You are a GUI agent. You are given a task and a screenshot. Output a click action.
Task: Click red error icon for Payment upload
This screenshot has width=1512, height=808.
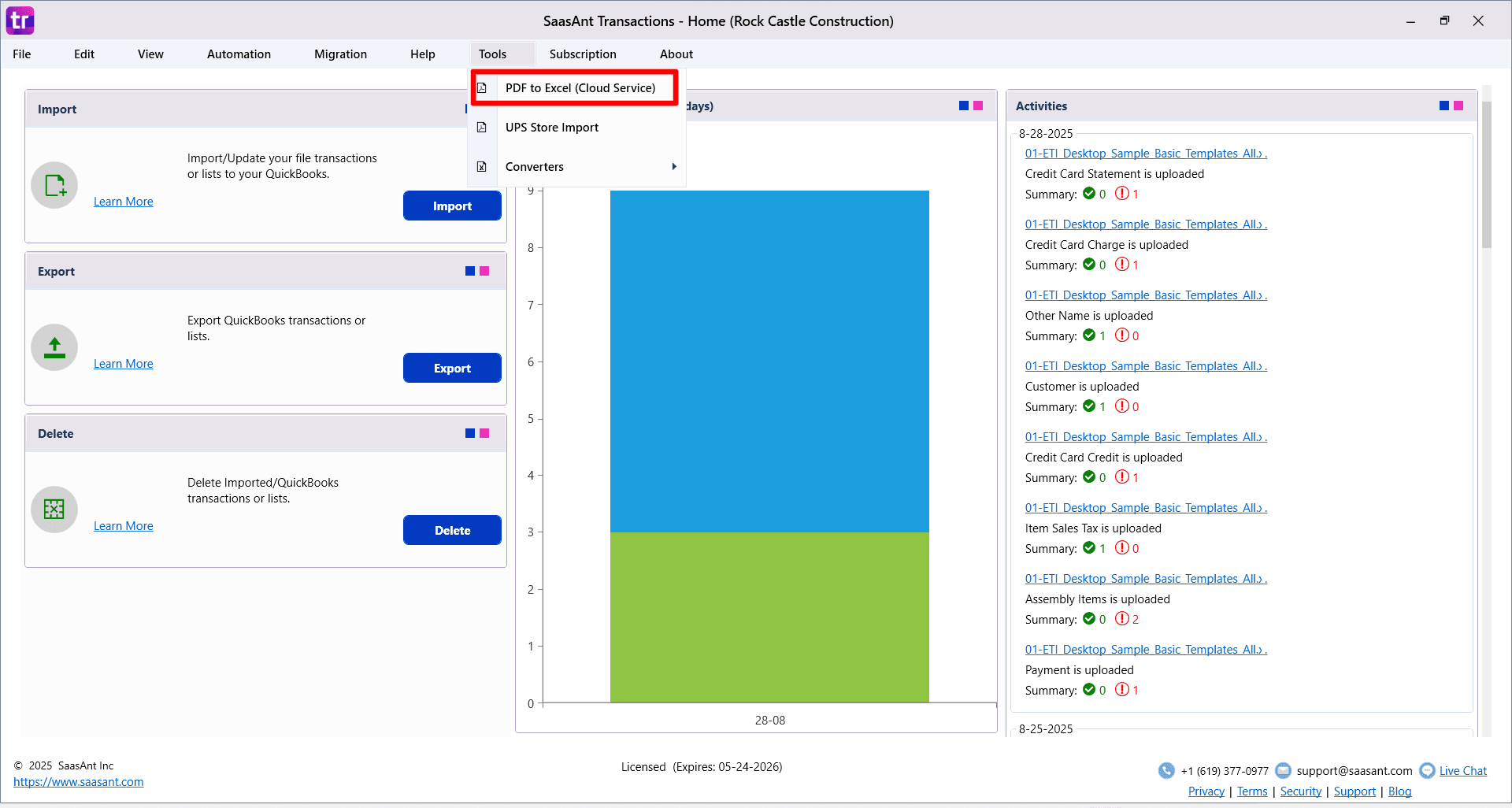tap(1122, 689)
